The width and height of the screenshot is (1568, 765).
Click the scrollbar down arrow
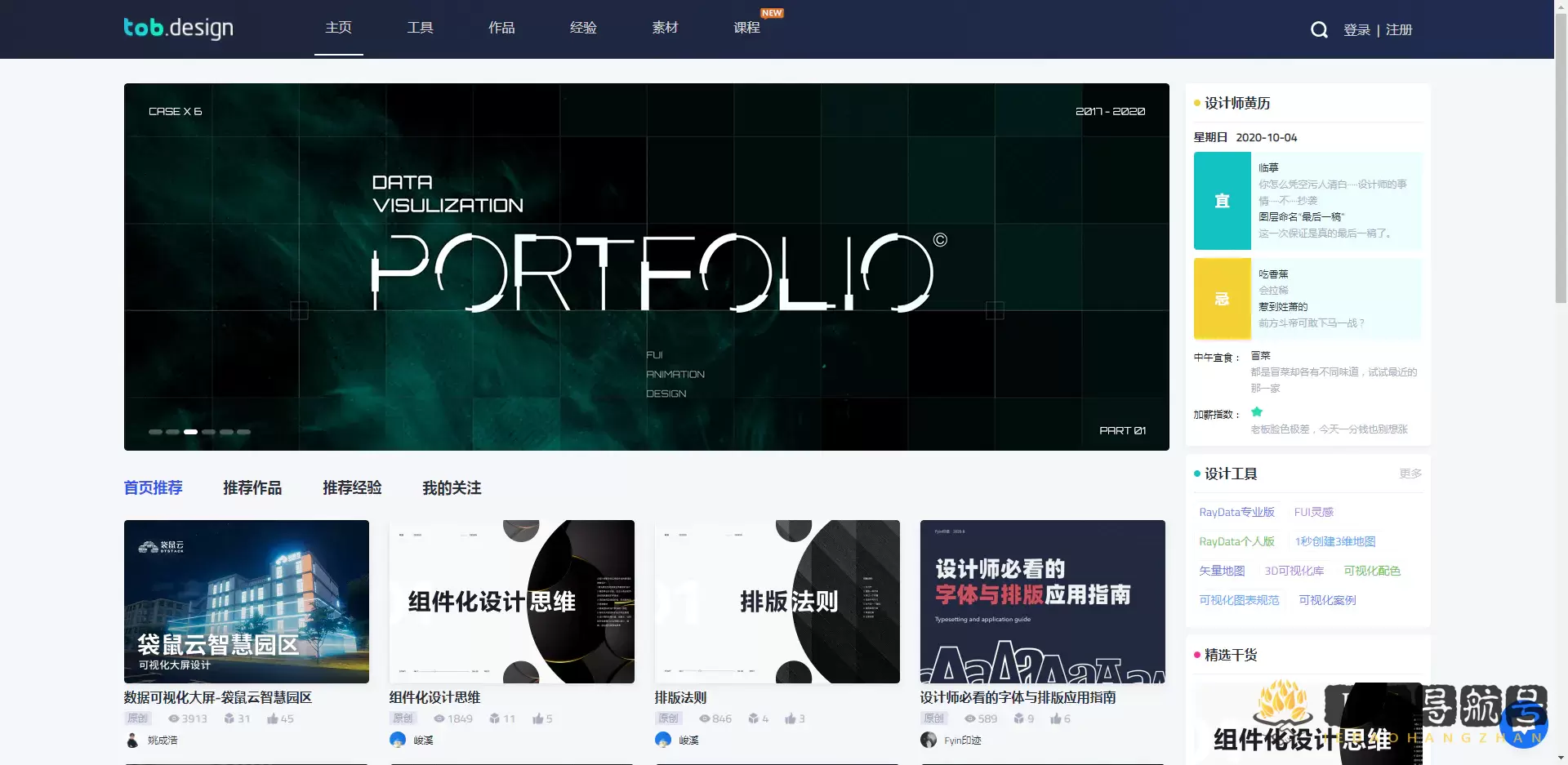1561,758
